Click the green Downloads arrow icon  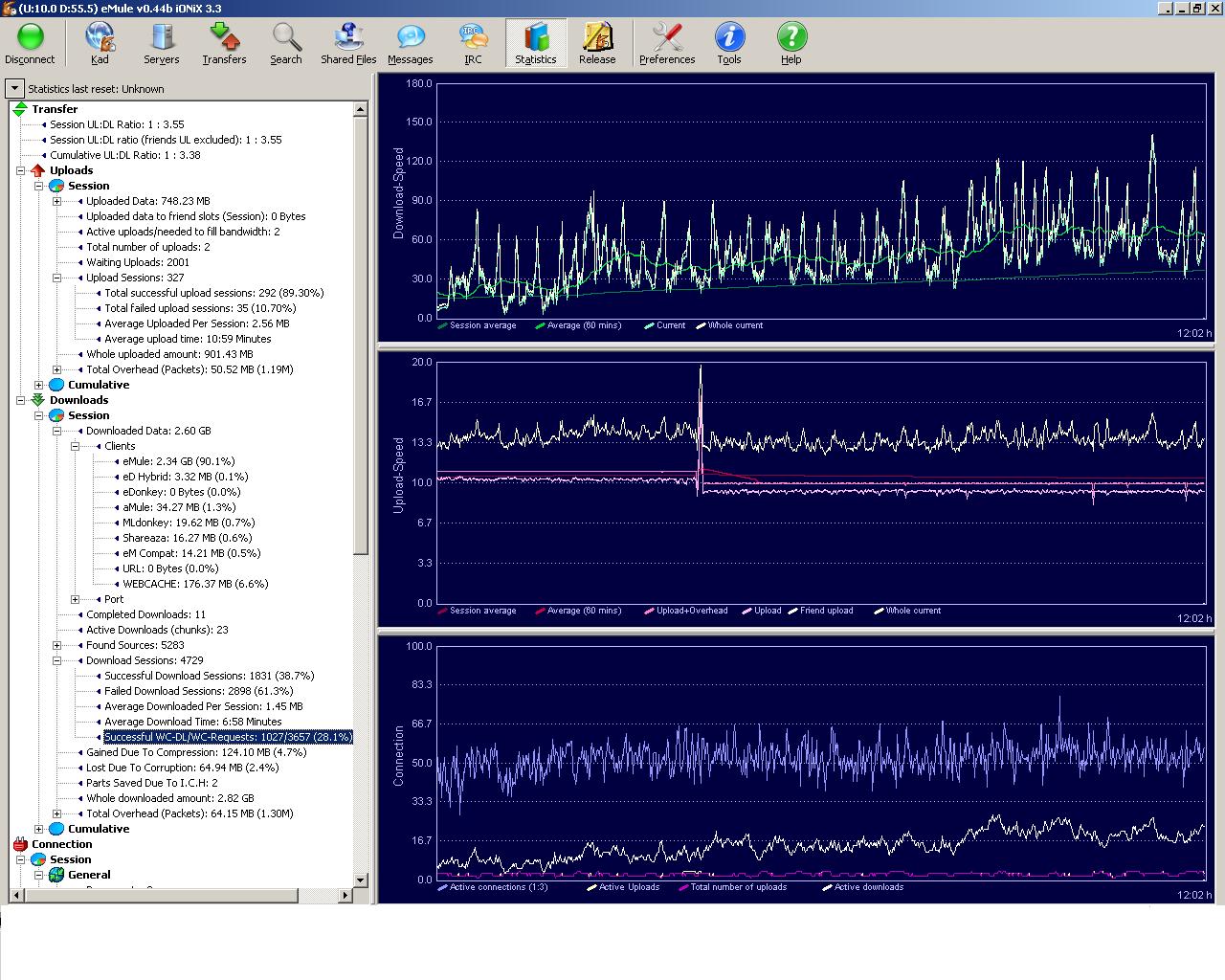(x=38, y=400)
